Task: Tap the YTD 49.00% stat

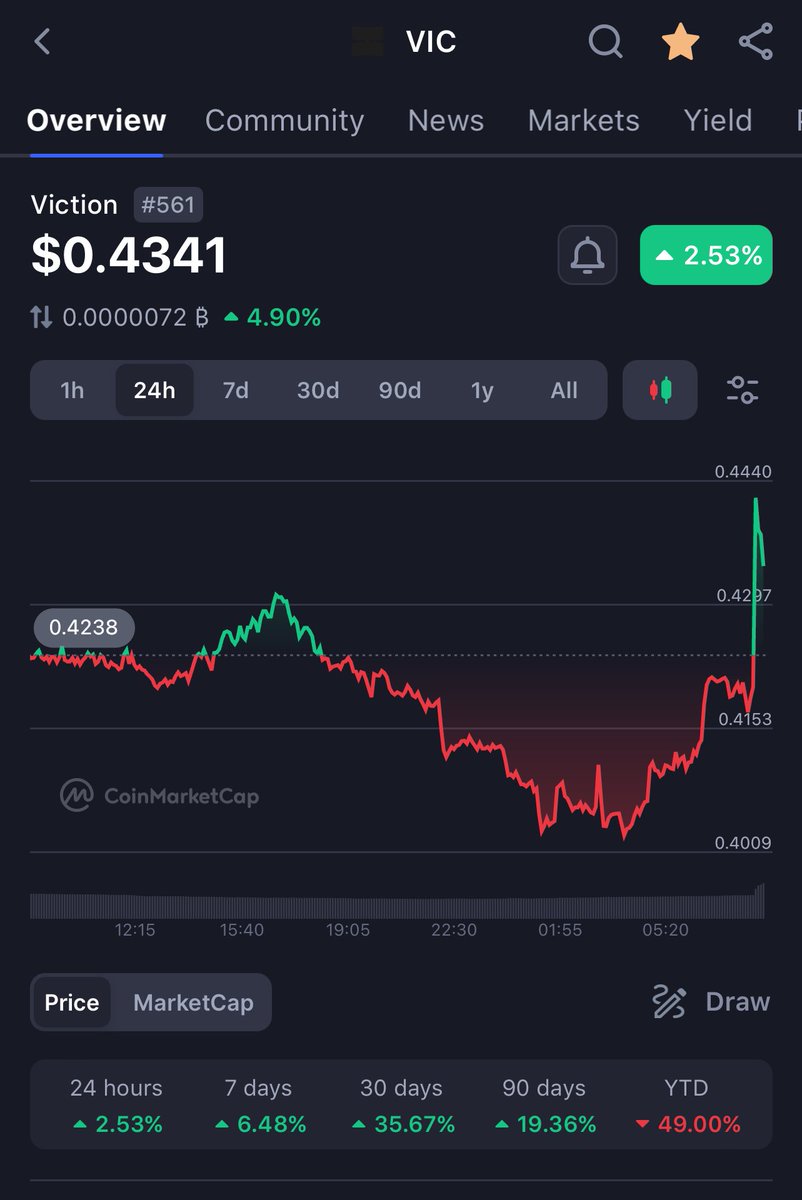Action: (687, 1106)
